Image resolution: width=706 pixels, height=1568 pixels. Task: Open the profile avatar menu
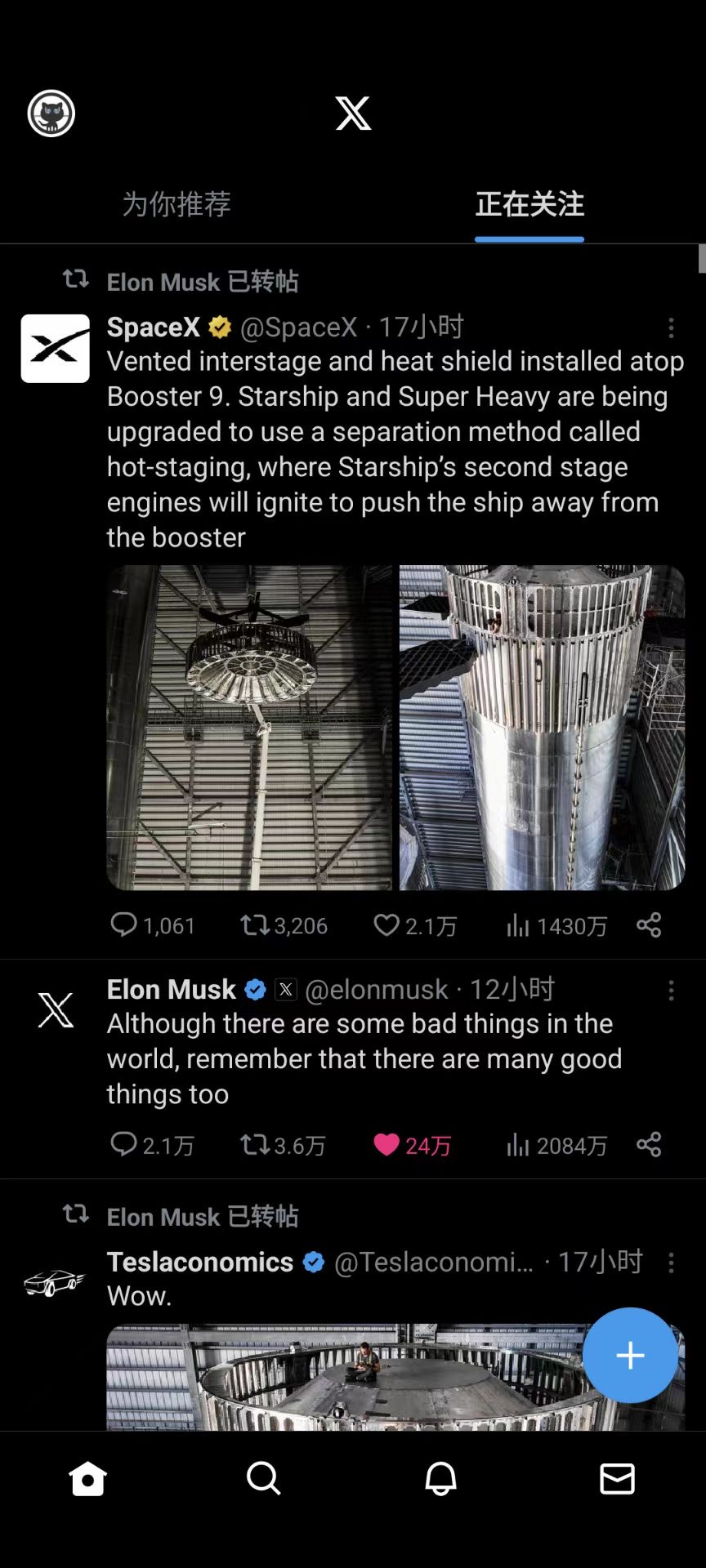pos(51,114)
